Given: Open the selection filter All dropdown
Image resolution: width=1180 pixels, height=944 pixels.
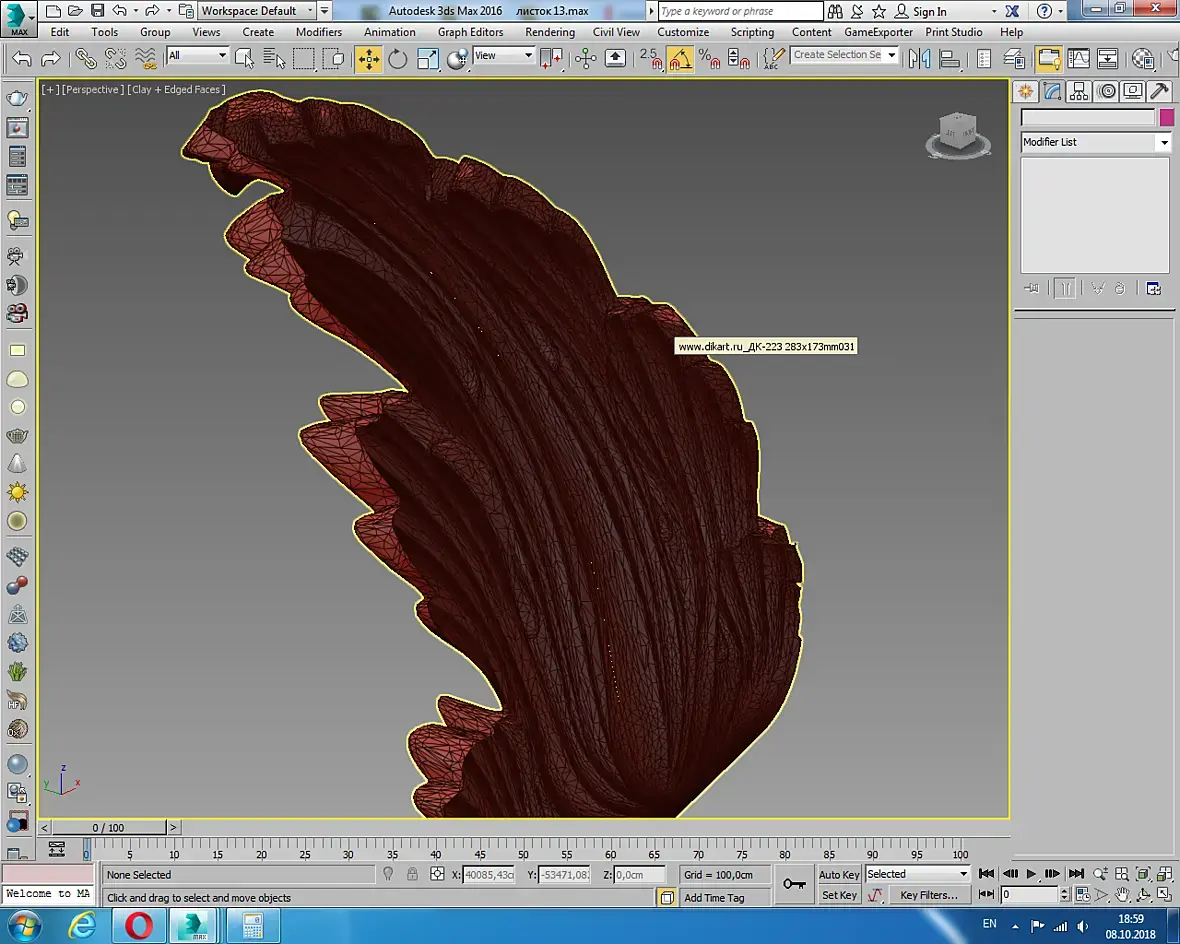Looking at the screenshot, I should (x=197, y=56).
